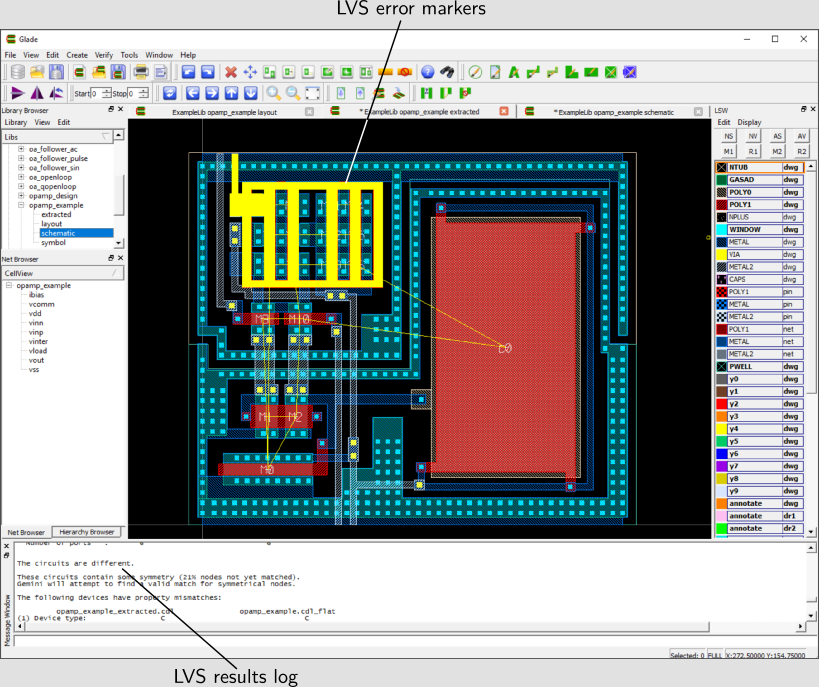
Task: Toggle the AS button in LSW panel
Action: point(777,135)
